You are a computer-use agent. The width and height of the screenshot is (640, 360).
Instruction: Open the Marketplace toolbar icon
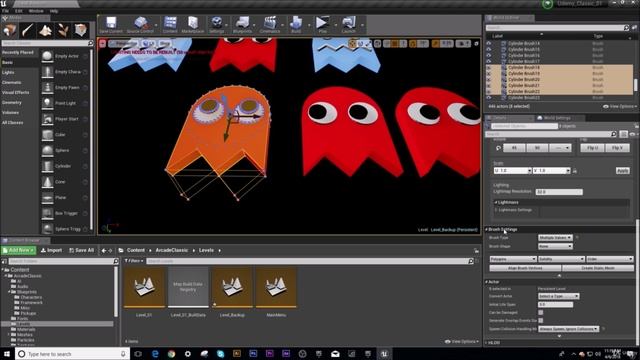193,24
